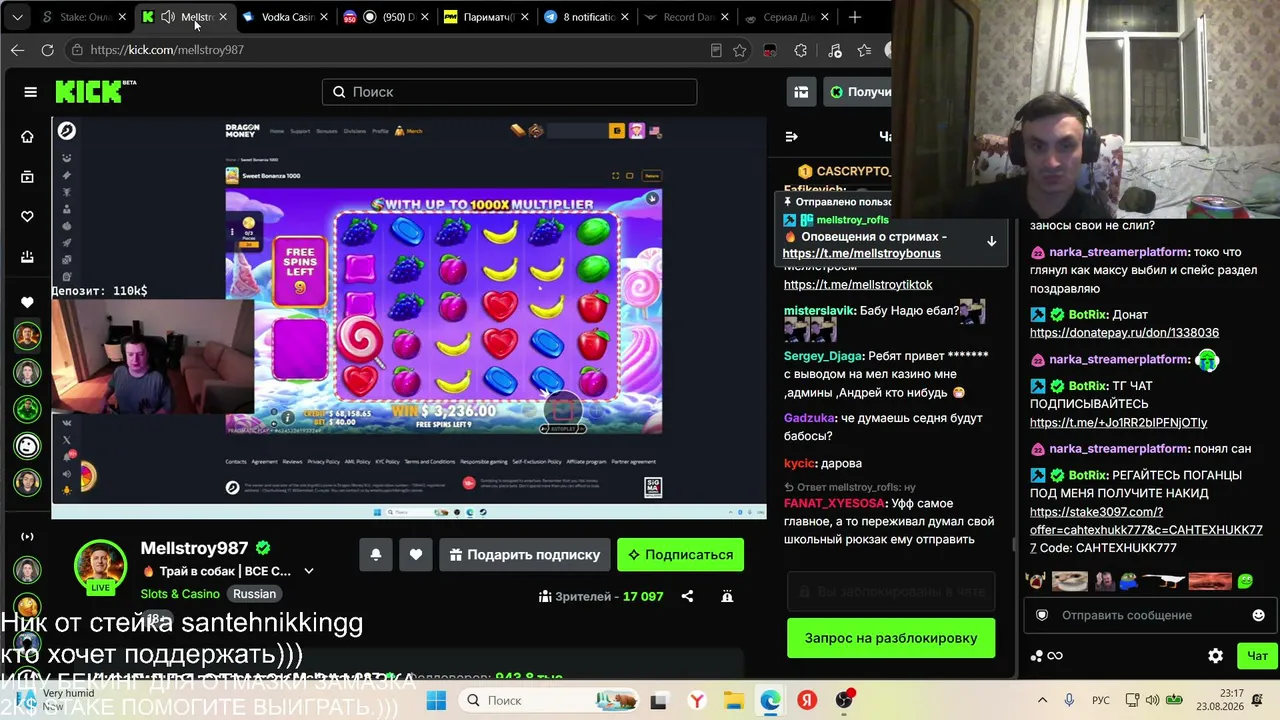Switch to the (950) tab

383,17
